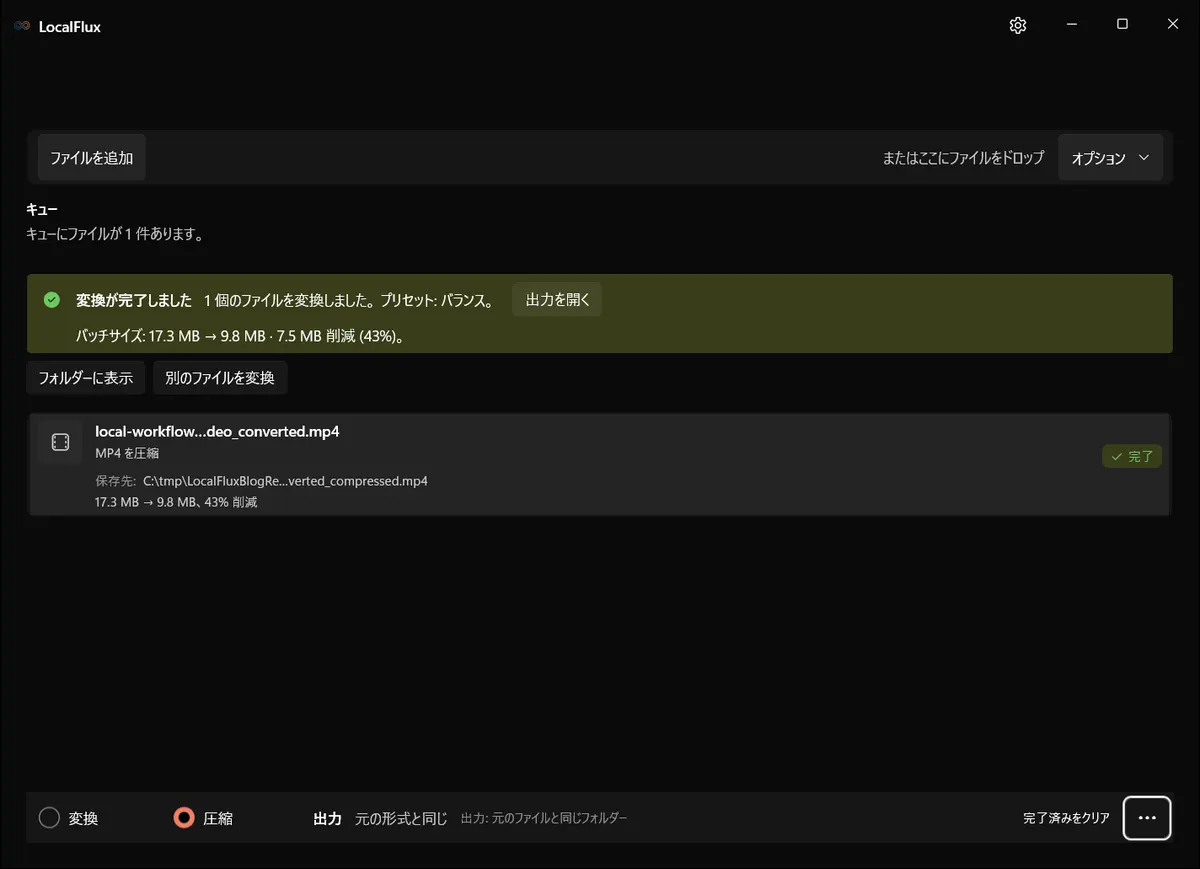Expand the オプション dropdown
The image size is (1200, 869).
tap(1110, 158)
